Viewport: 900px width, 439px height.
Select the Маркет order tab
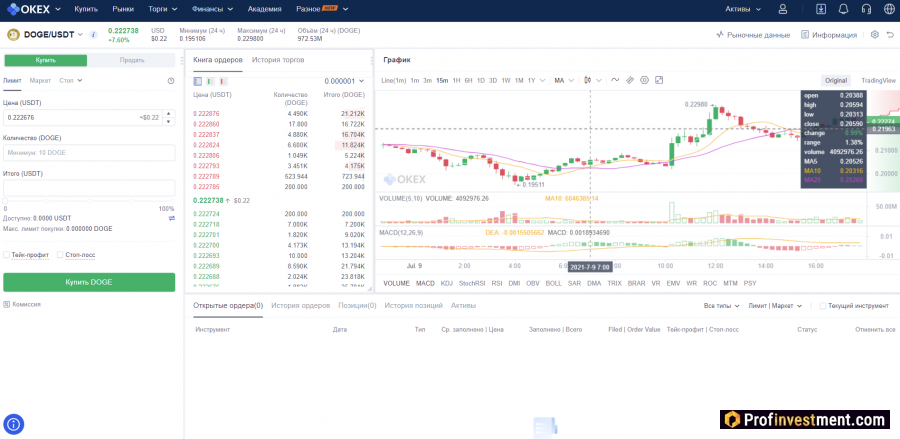pos(40,80)
